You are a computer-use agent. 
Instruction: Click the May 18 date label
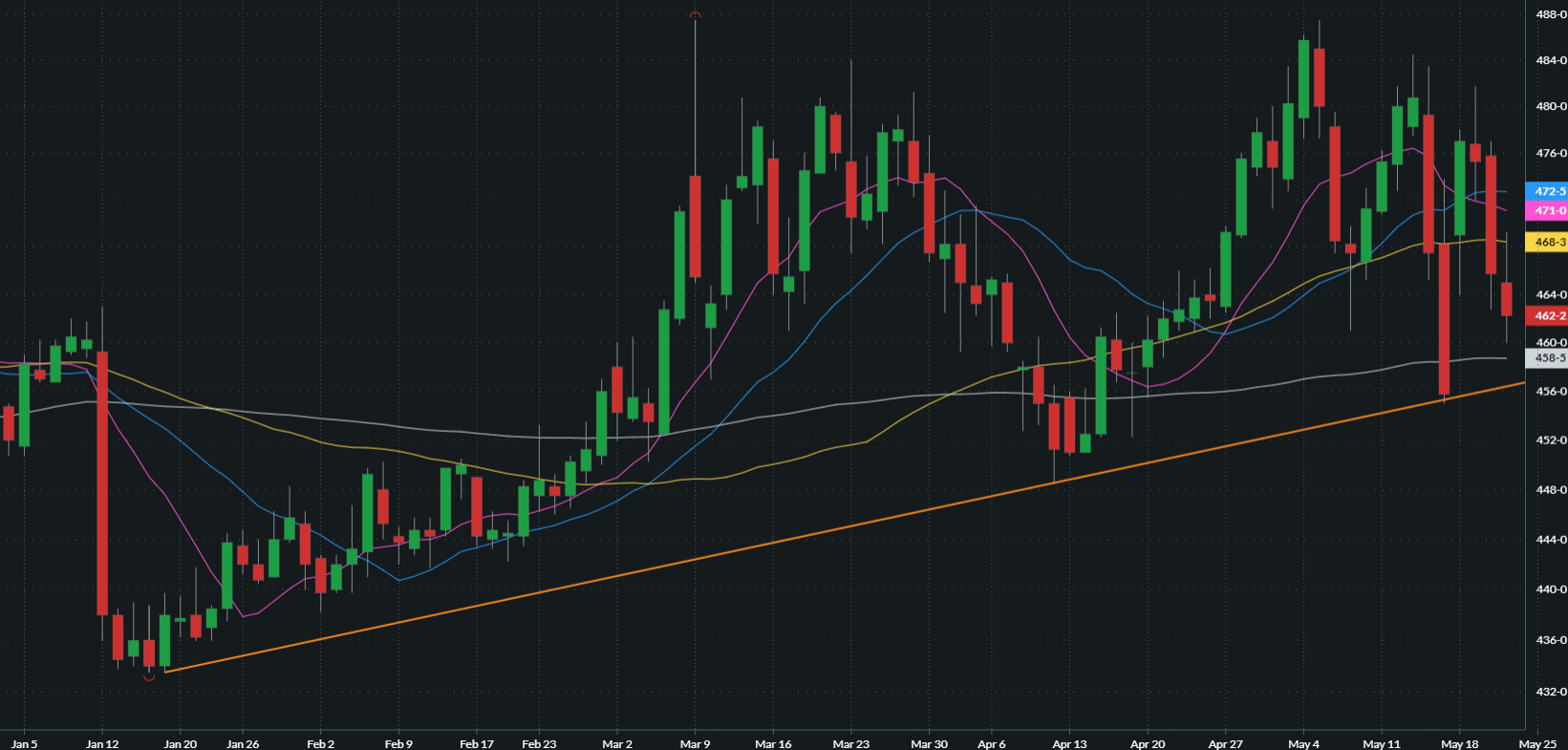(1459, 743)
